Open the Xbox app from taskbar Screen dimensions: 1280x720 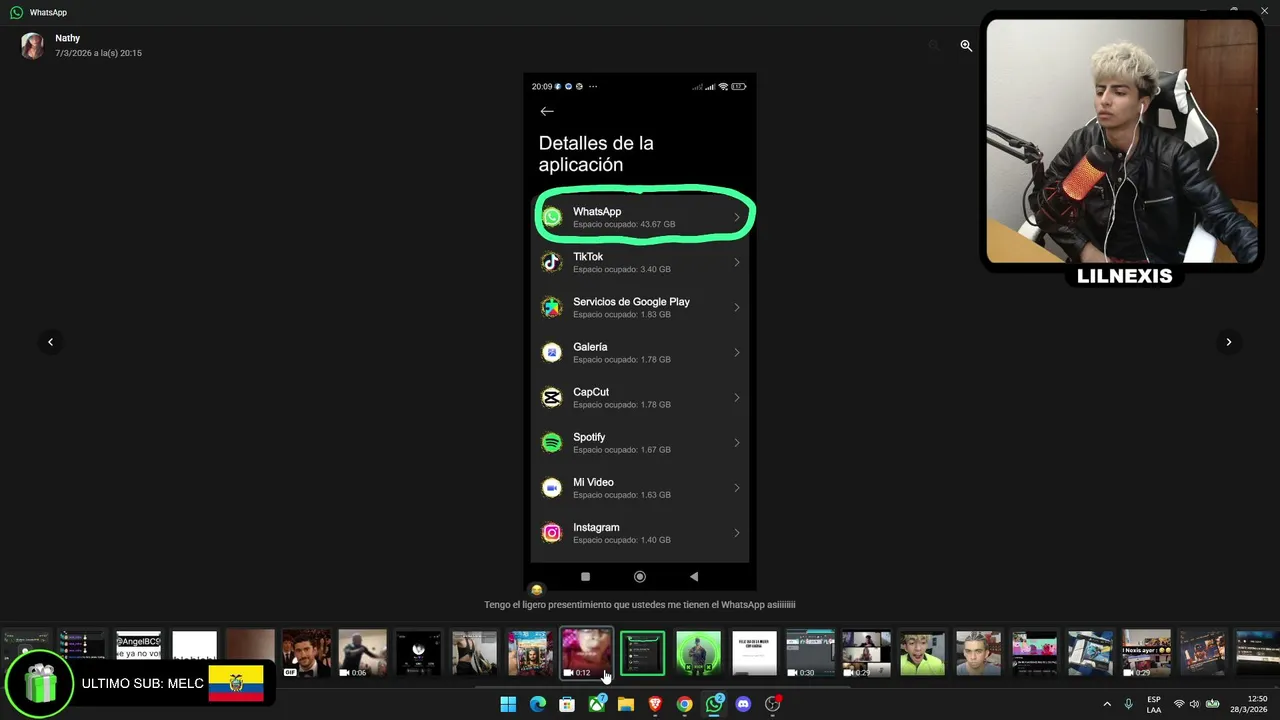[596, 704]
